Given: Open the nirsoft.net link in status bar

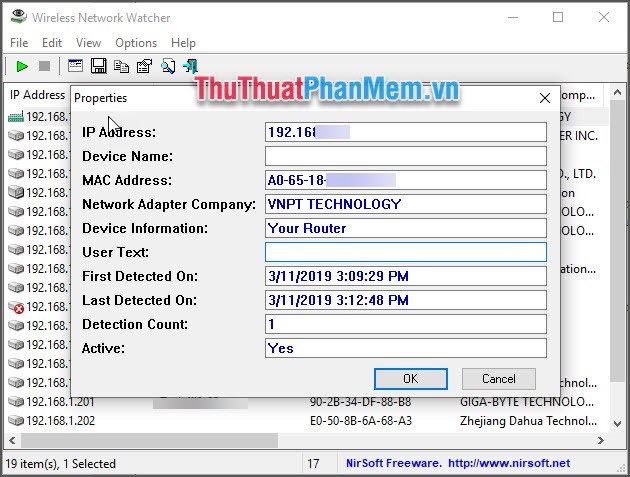Looking at the screenshot, I should [509, 463].
